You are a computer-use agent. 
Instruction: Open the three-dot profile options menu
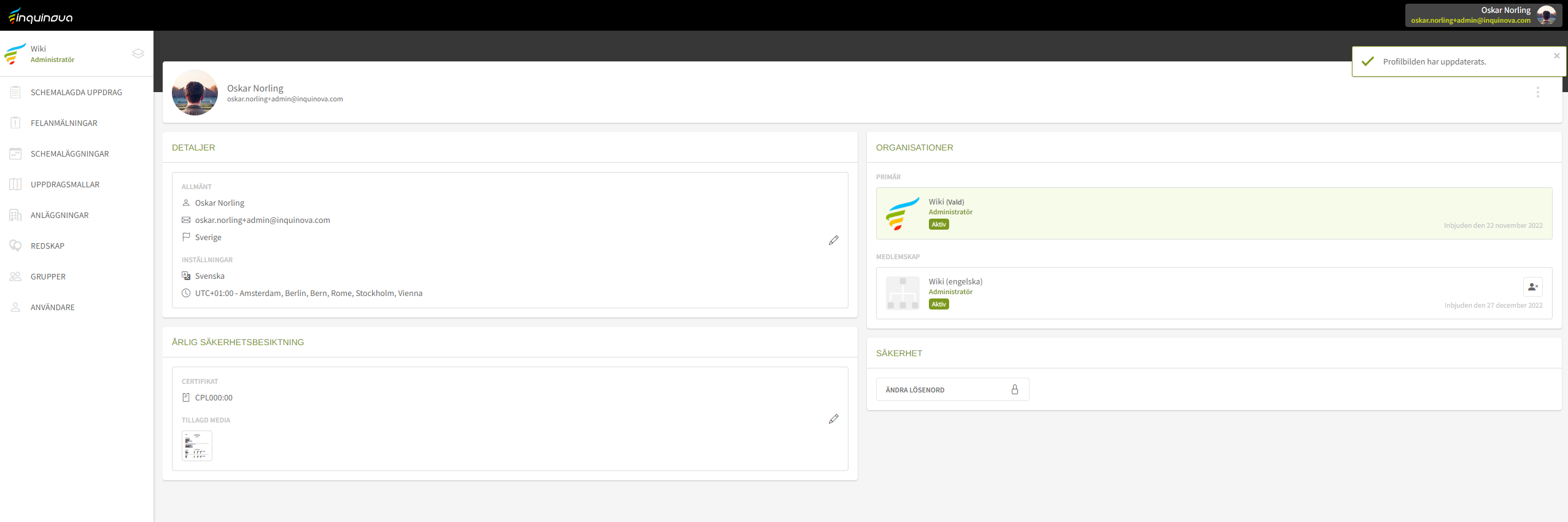point(1537,92)
